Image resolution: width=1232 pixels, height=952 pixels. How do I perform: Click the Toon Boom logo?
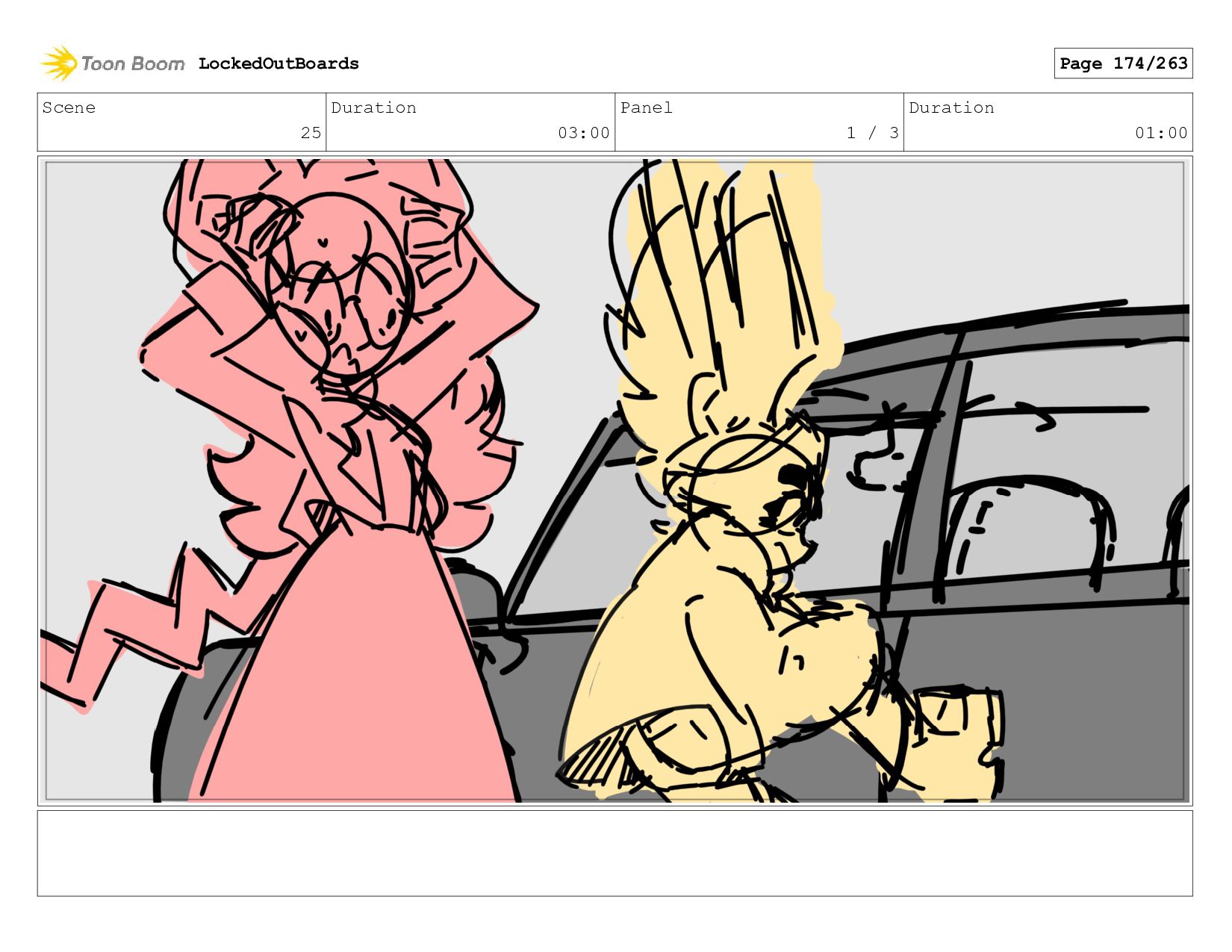click(112, 63)
